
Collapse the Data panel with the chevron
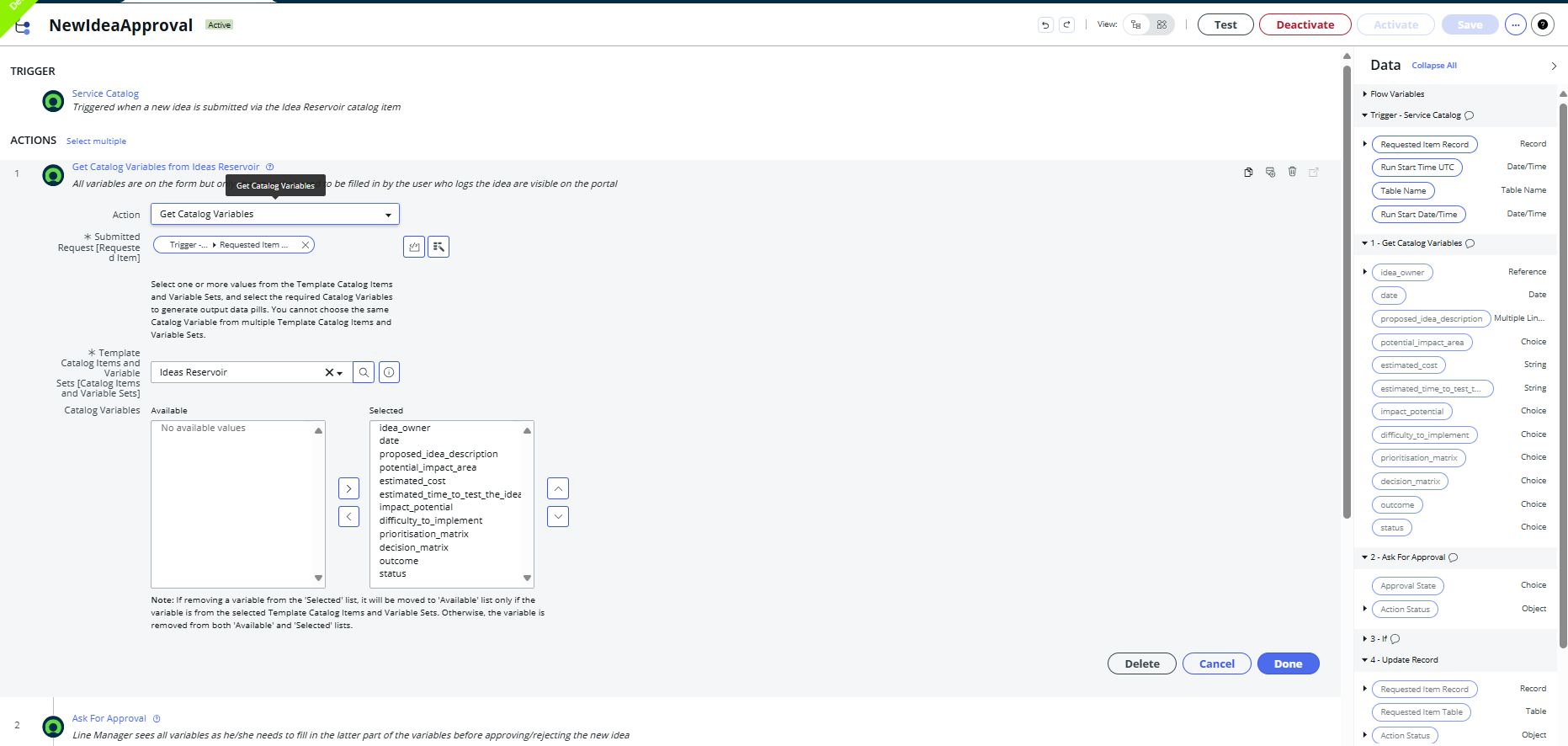point(1554,66)
